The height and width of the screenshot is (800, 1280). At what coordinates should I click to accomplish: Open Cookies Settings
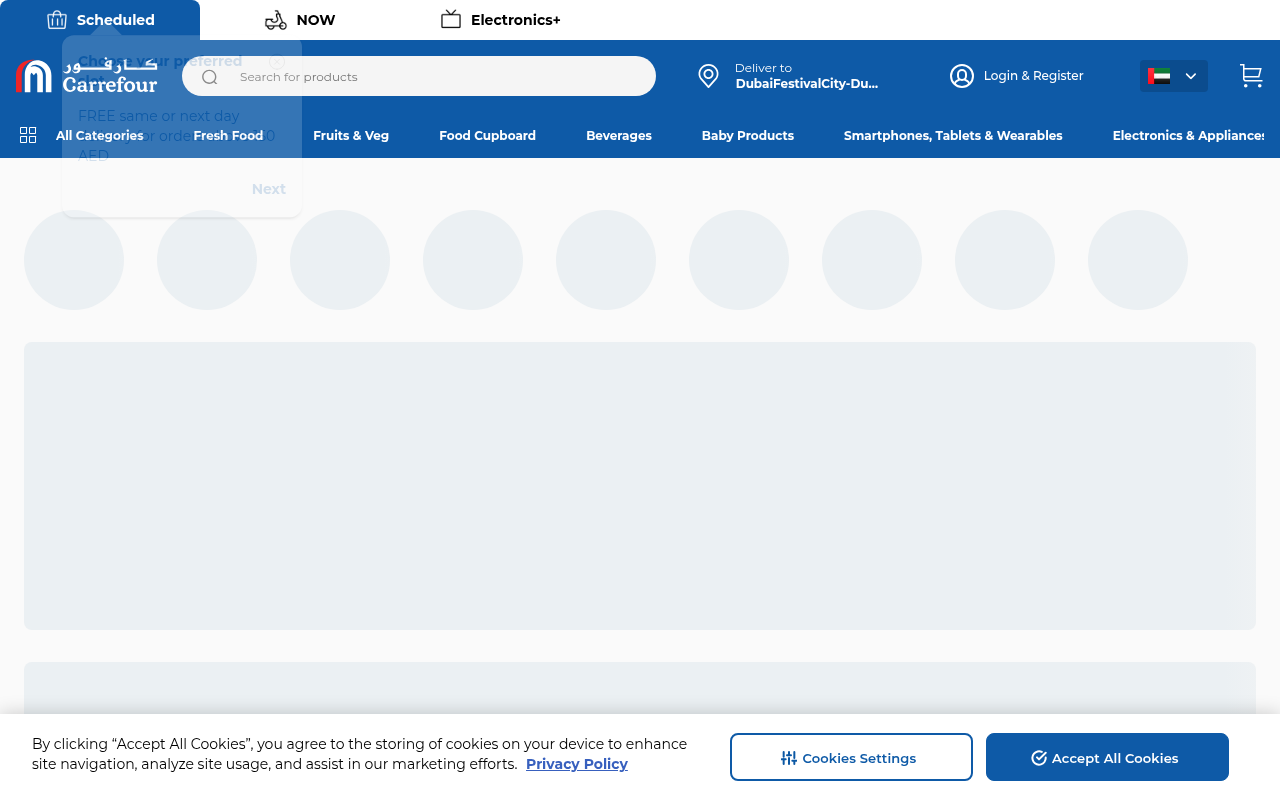point(851,757)
